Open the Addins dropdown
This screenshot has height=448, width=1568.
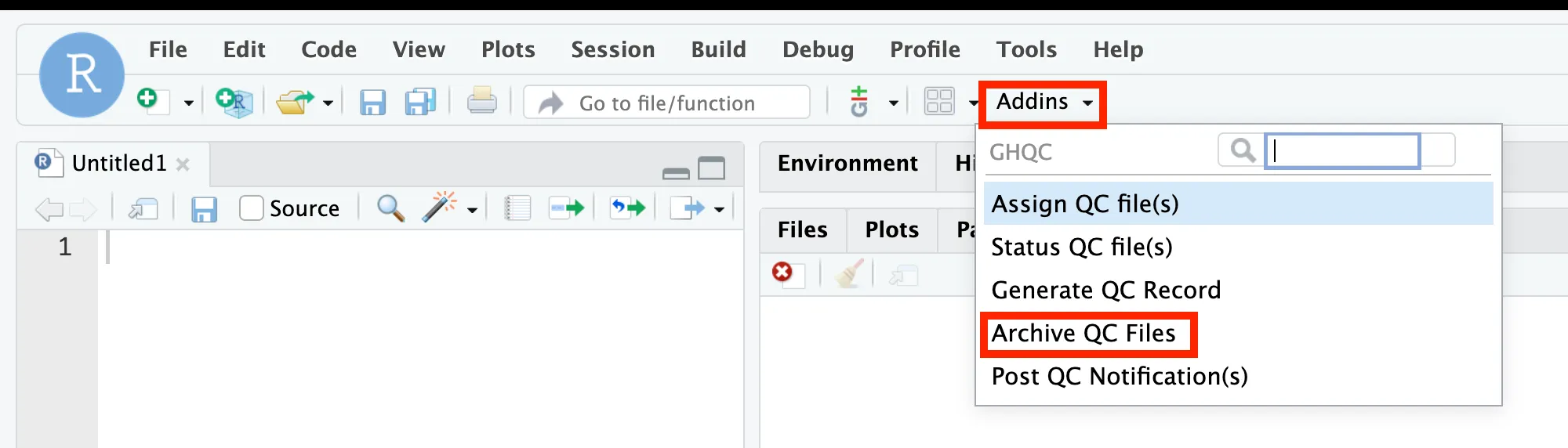tap(1043, 102)
